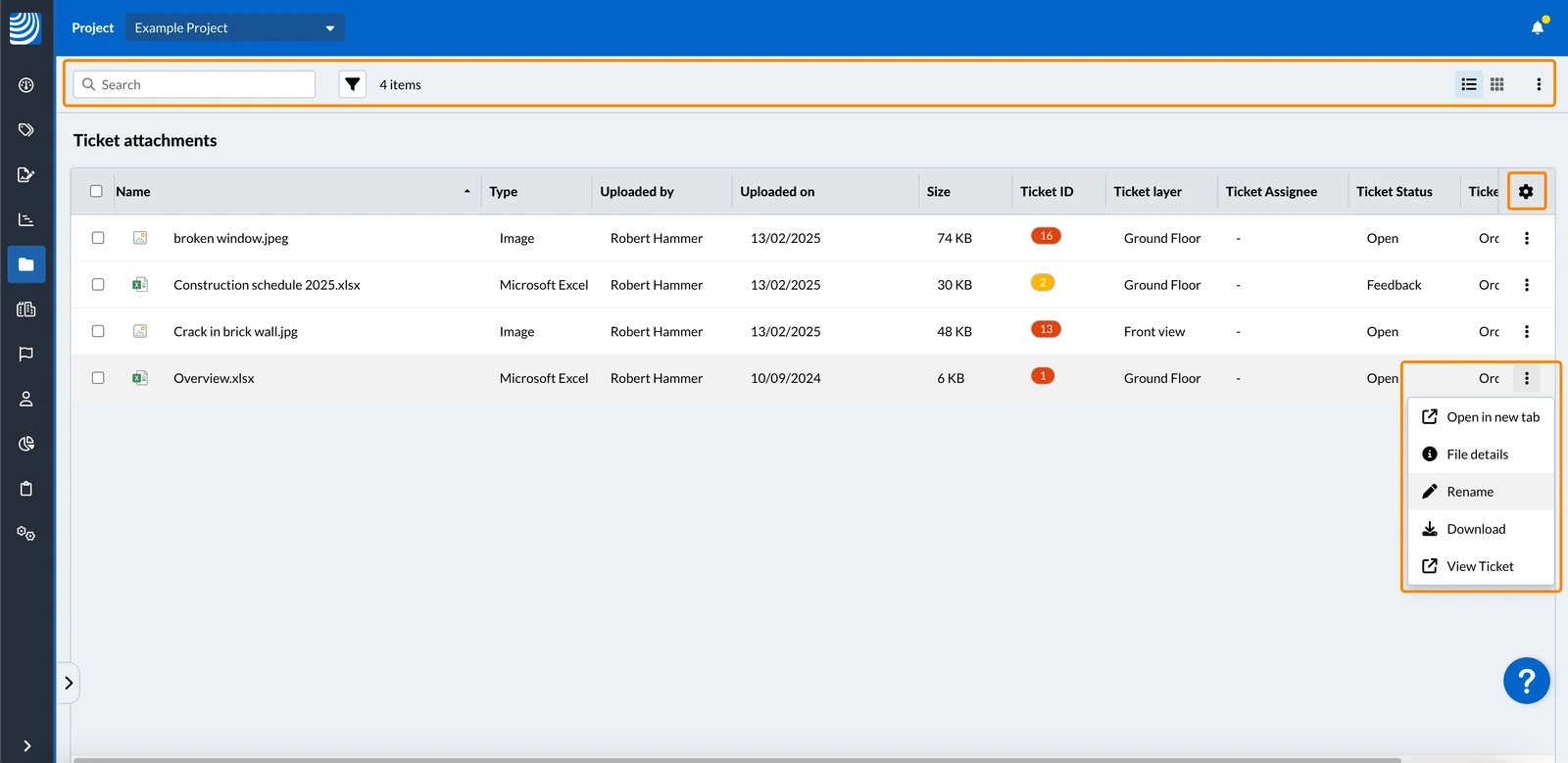Open the notifications bell
This screenshot has width=1568, height=763.
coord(1538,27)
